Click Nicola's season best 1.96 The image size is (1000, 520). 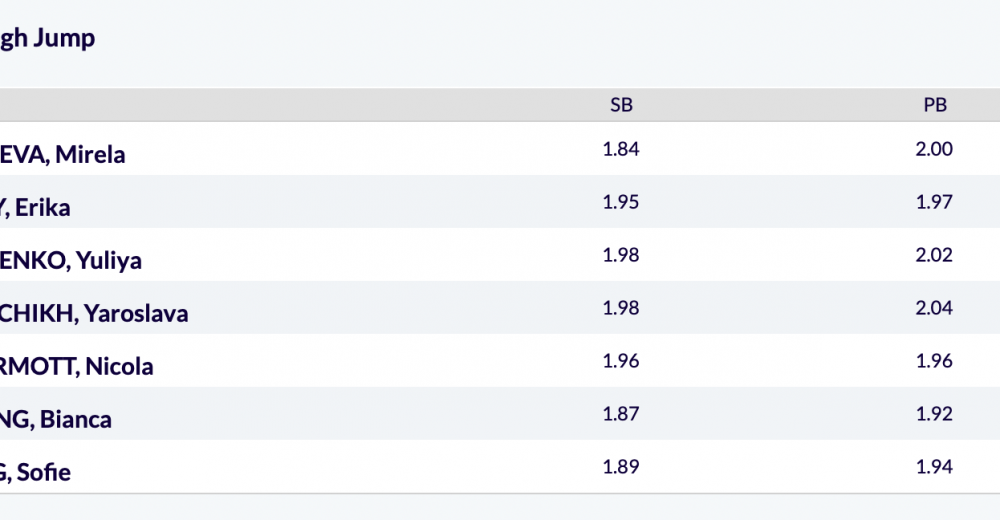click(x=621, y=360)
